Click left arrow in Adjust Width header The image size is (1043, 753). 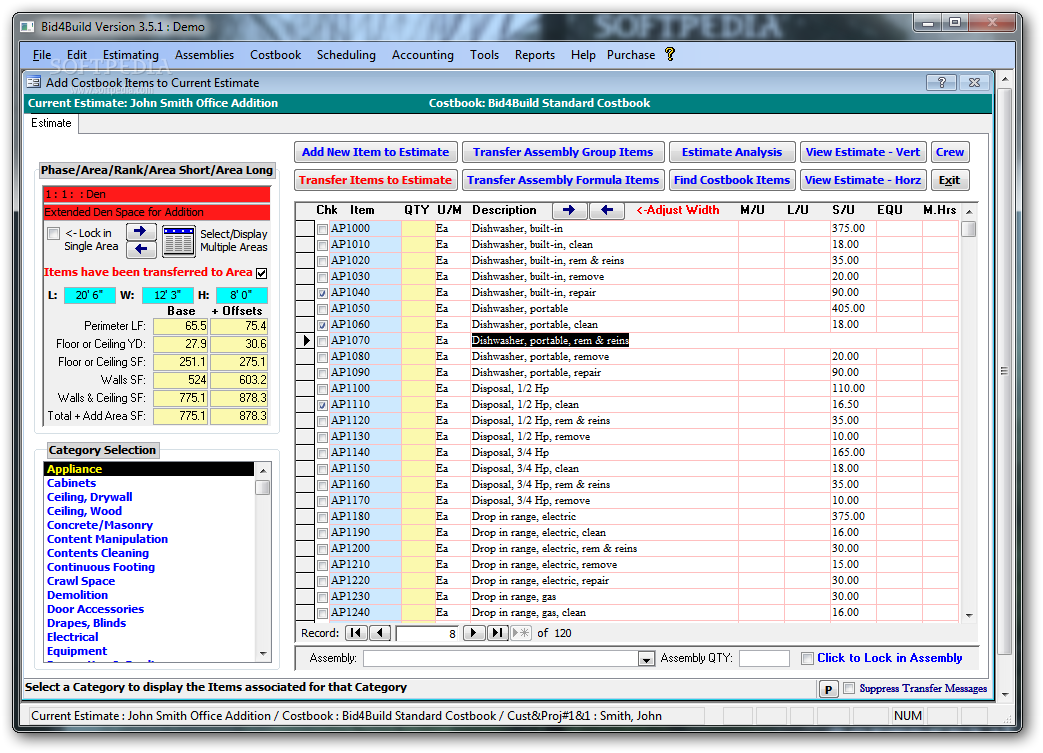click(607, 210)
